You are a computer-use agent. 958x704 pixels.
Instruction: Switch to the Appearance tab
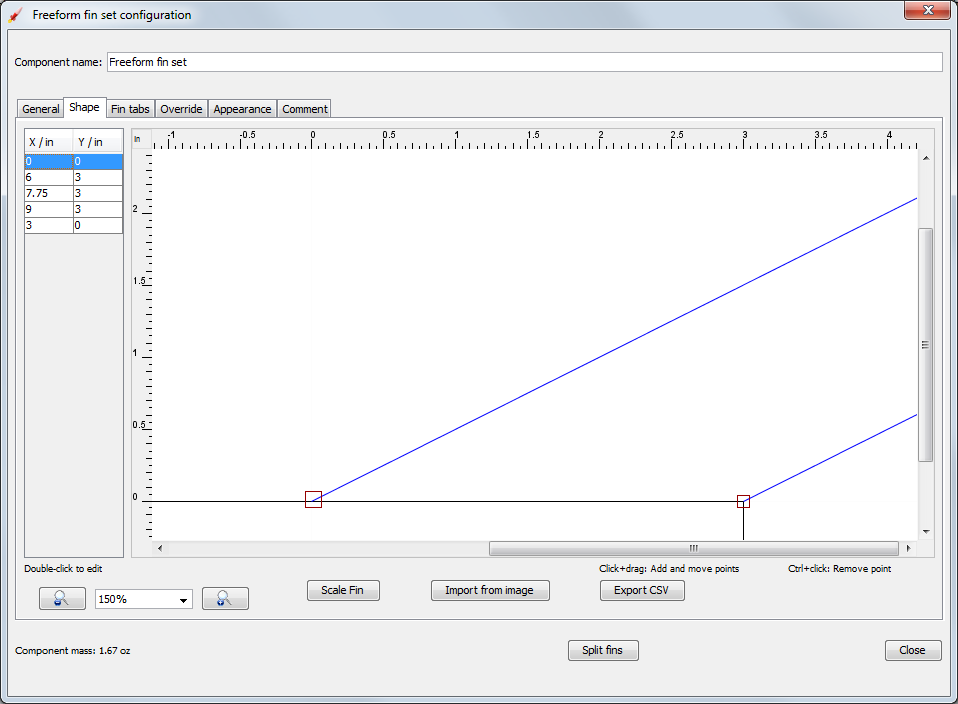coord(241,108)
